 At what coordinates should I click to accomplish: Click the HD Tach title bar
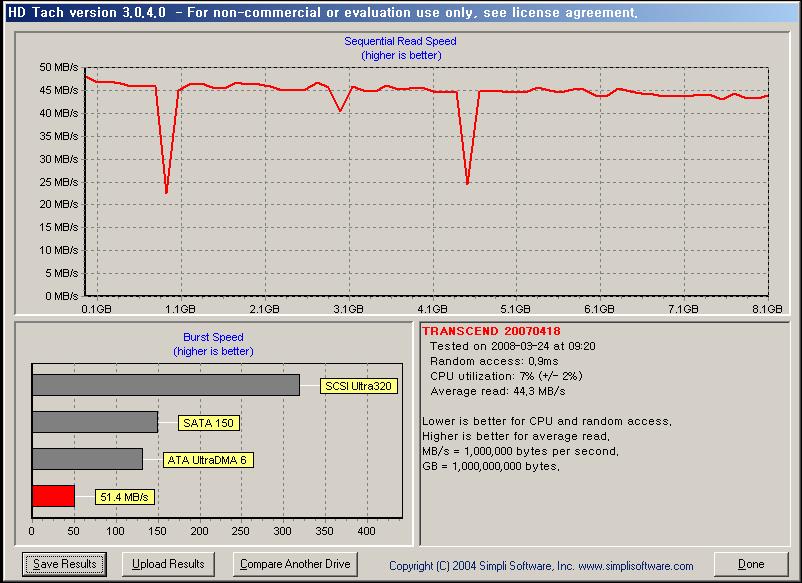click(400, 12)
